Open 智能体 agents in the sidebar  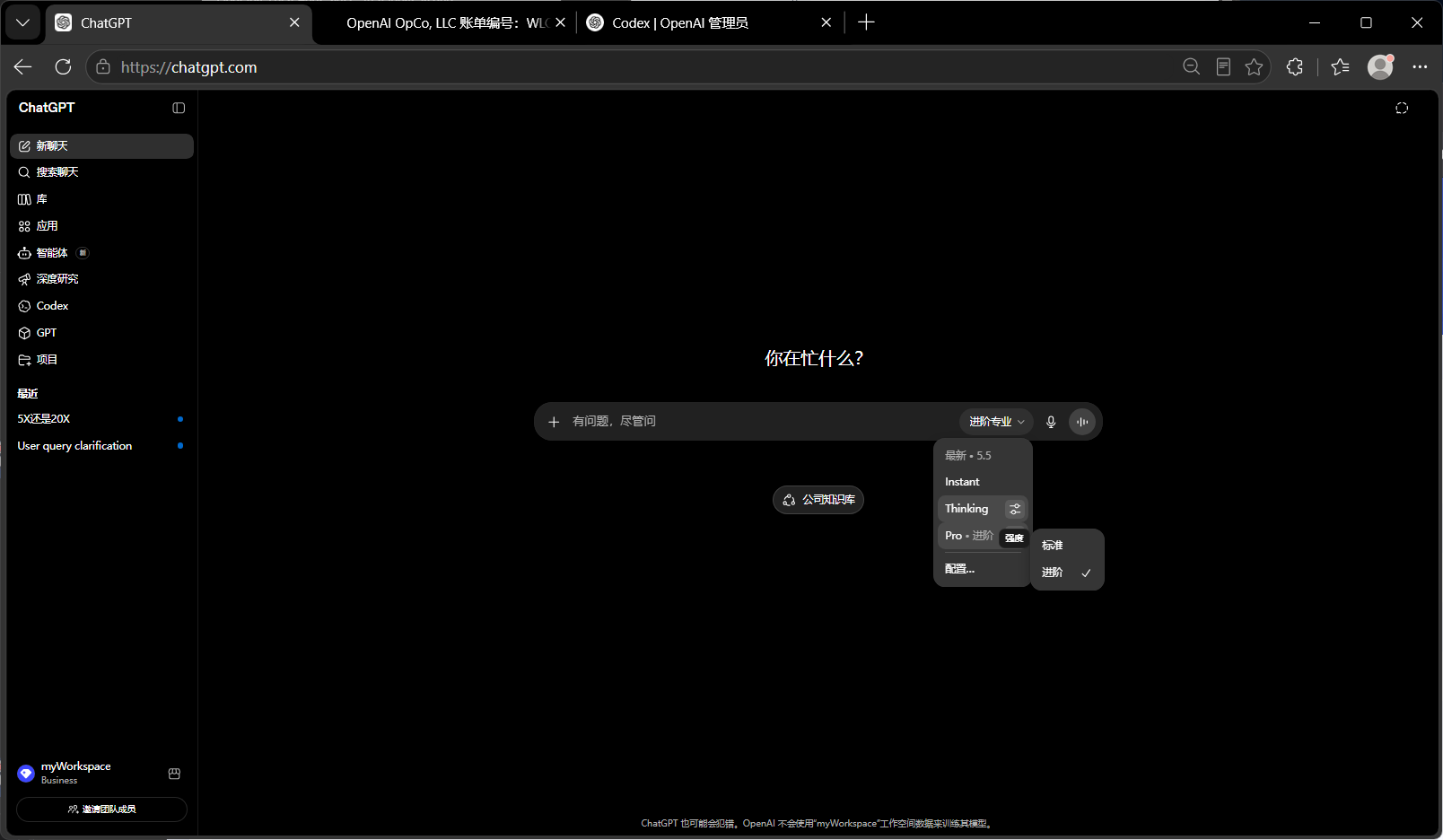coord(101,253)
